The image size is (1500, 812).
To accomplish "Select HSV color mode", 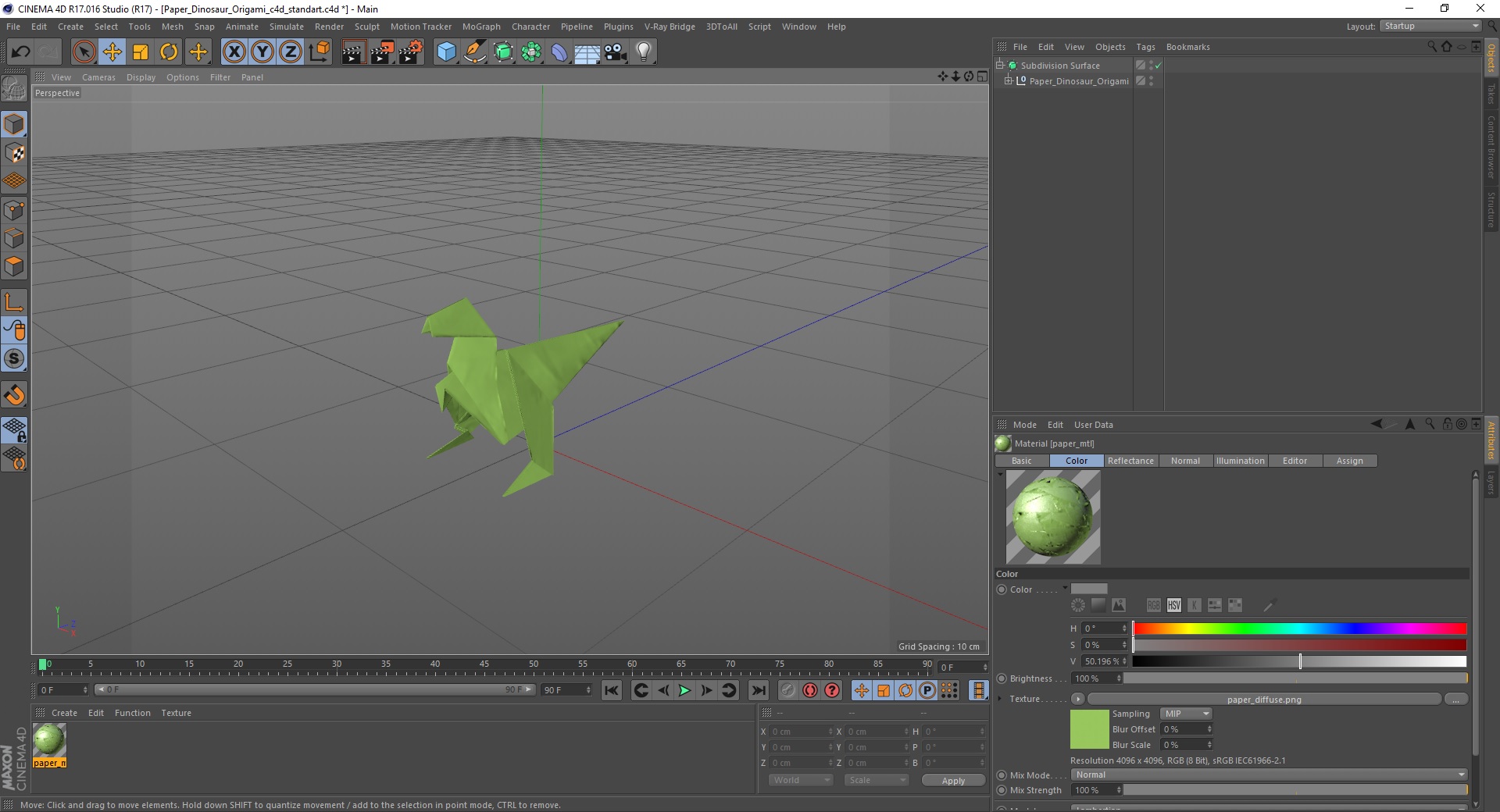I will point(1174,605).
